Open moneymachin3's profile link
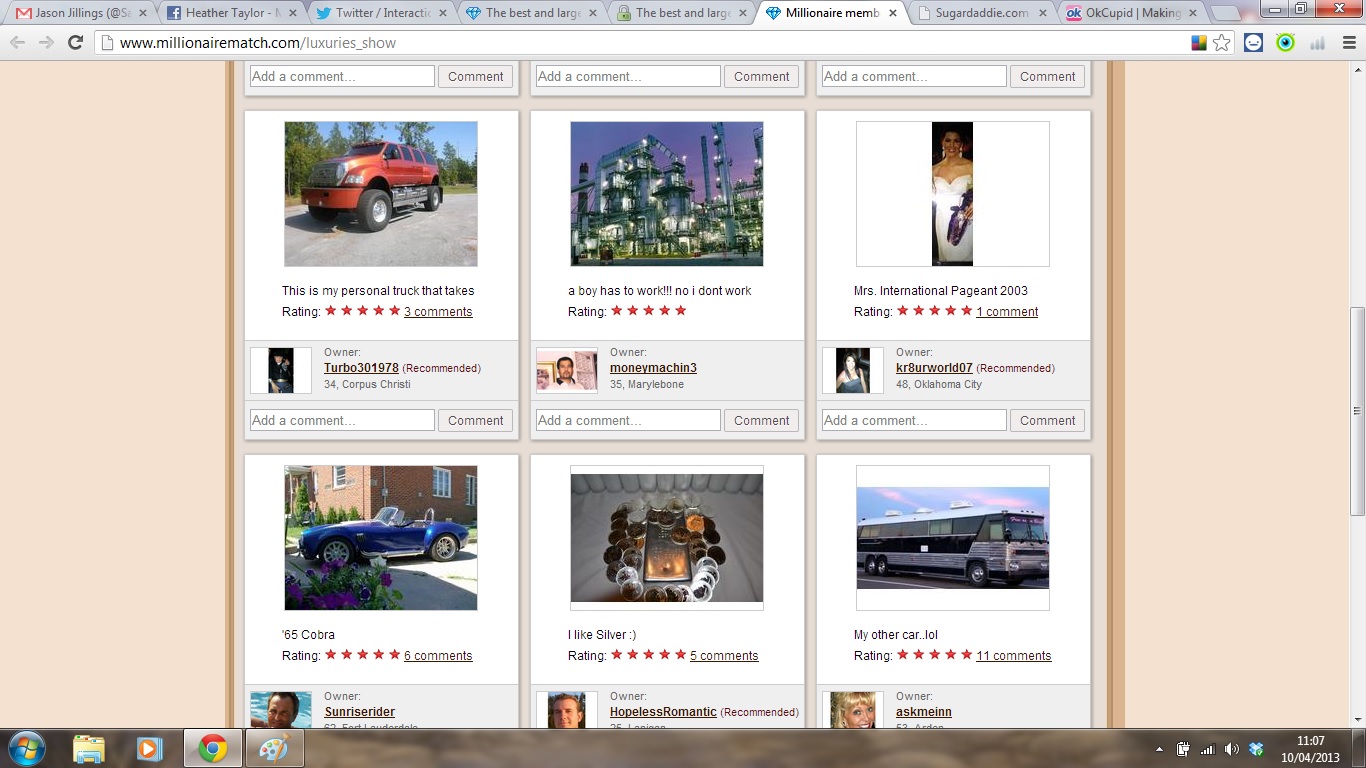The image size is (1366, 768). tap(653, 368)
